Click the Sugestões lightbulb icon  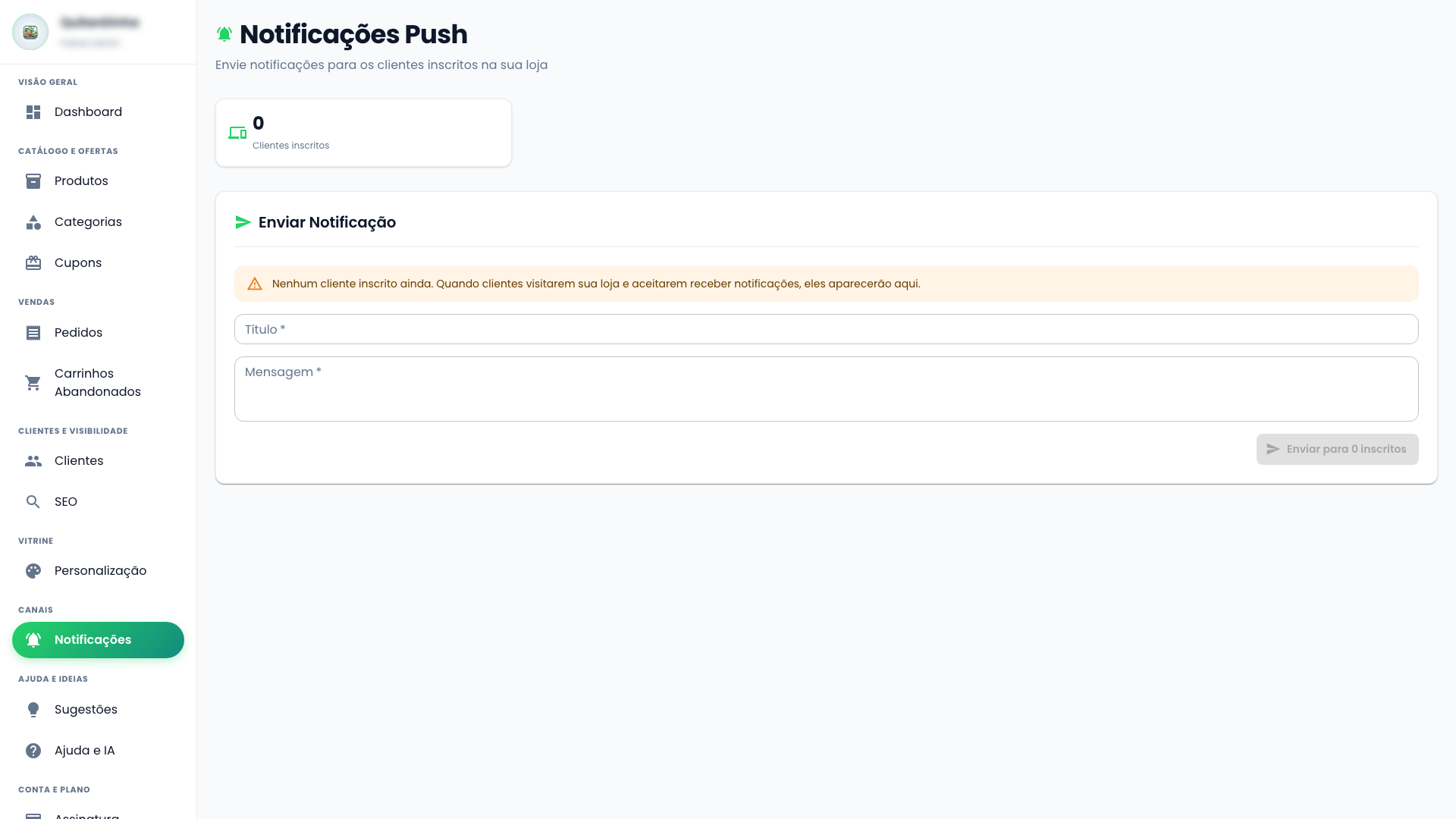33,710
